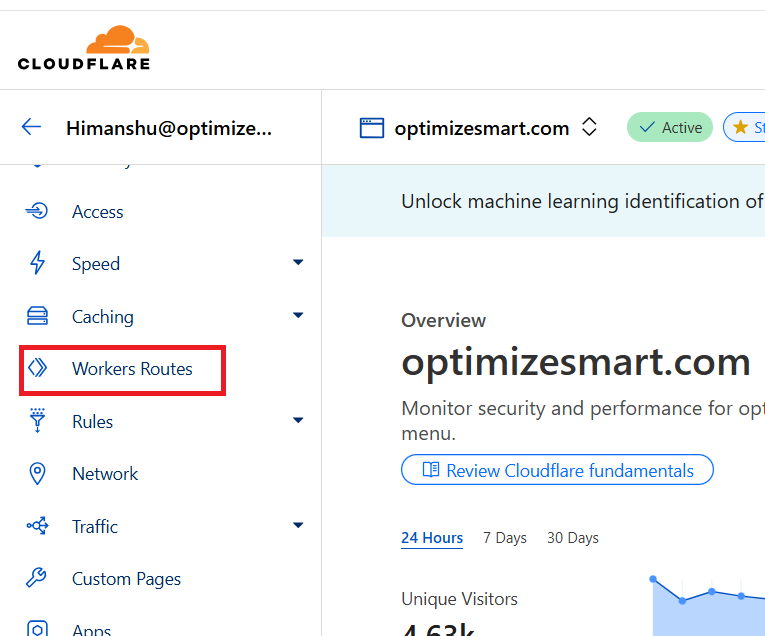Click the Network location pin icon
The height and width of the screenshot is (636, 765).
pos(37,474)
